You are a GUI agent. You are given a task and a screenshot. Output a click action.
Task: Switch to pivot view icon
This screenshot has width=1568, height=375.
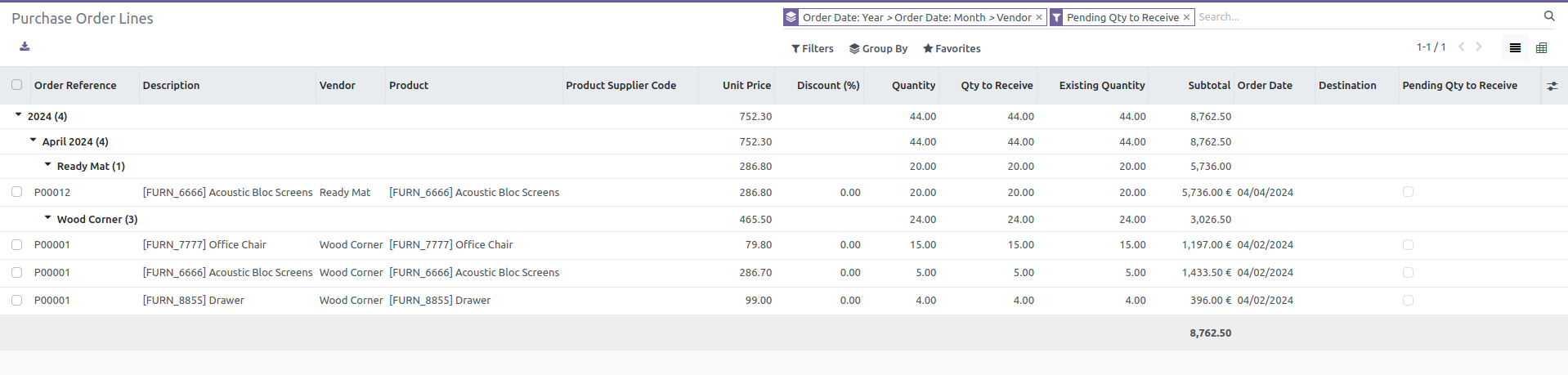[1542, 48]
